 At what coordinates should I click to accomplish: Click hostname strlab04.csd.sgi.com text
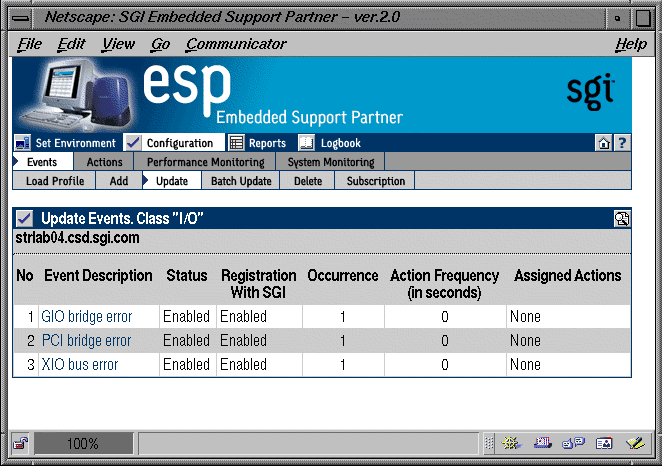[77, 238]
